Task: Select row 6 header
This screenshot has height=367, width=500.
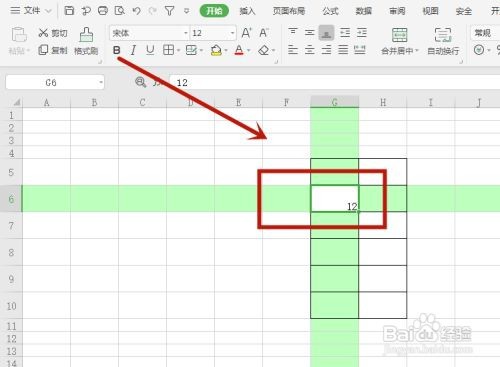Action: tap(11, 199)
